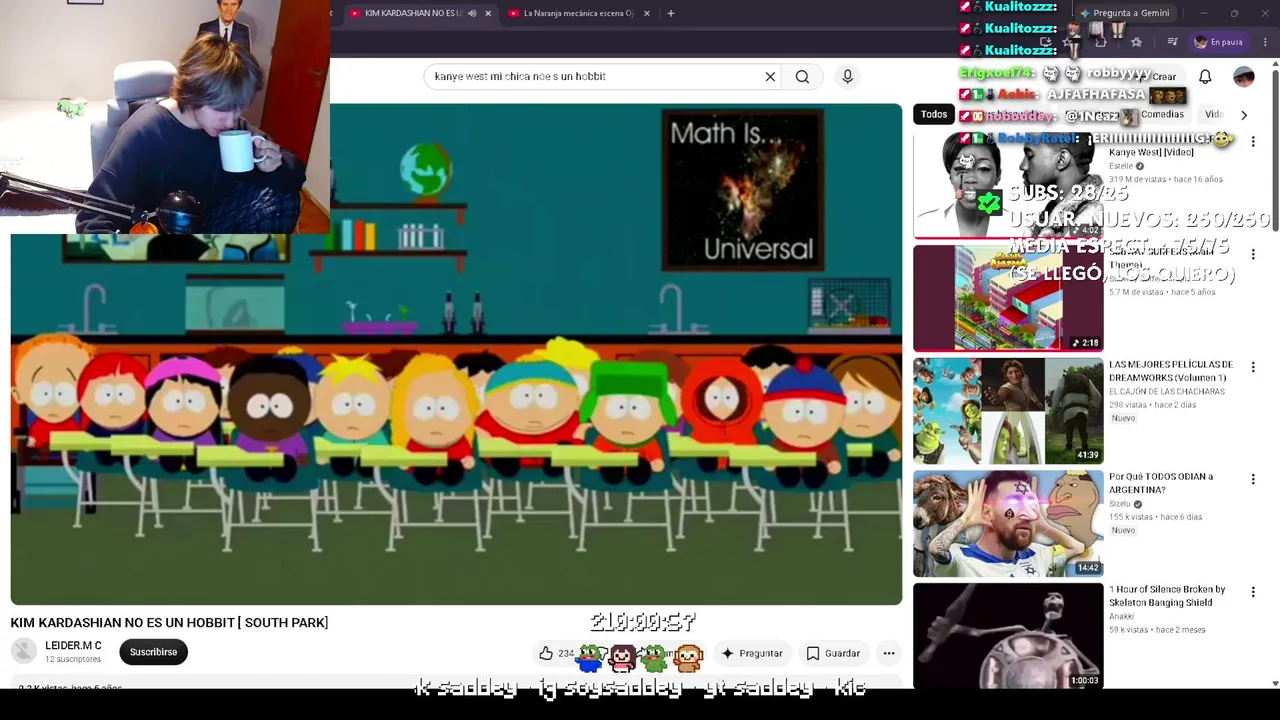Open the En pausa browser profile
The width and height of the screenshot is (1280, 720).
1218,42
